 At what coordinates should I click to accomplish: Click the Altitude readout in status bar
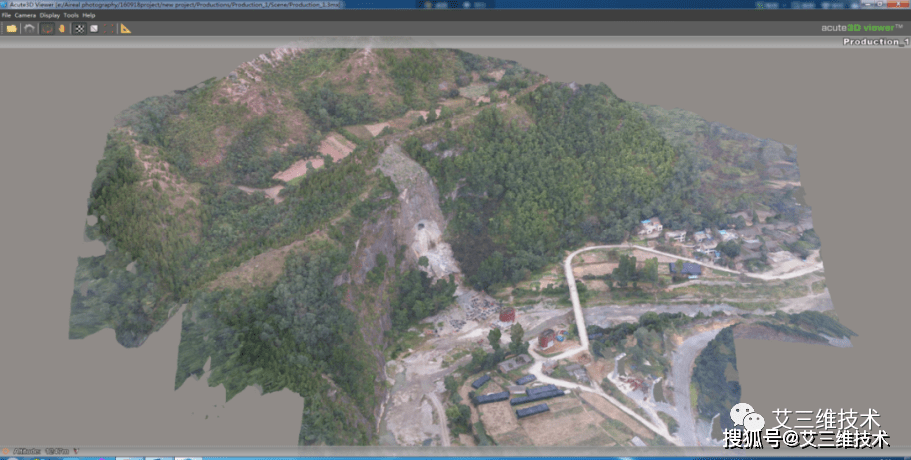coord(41,451)
